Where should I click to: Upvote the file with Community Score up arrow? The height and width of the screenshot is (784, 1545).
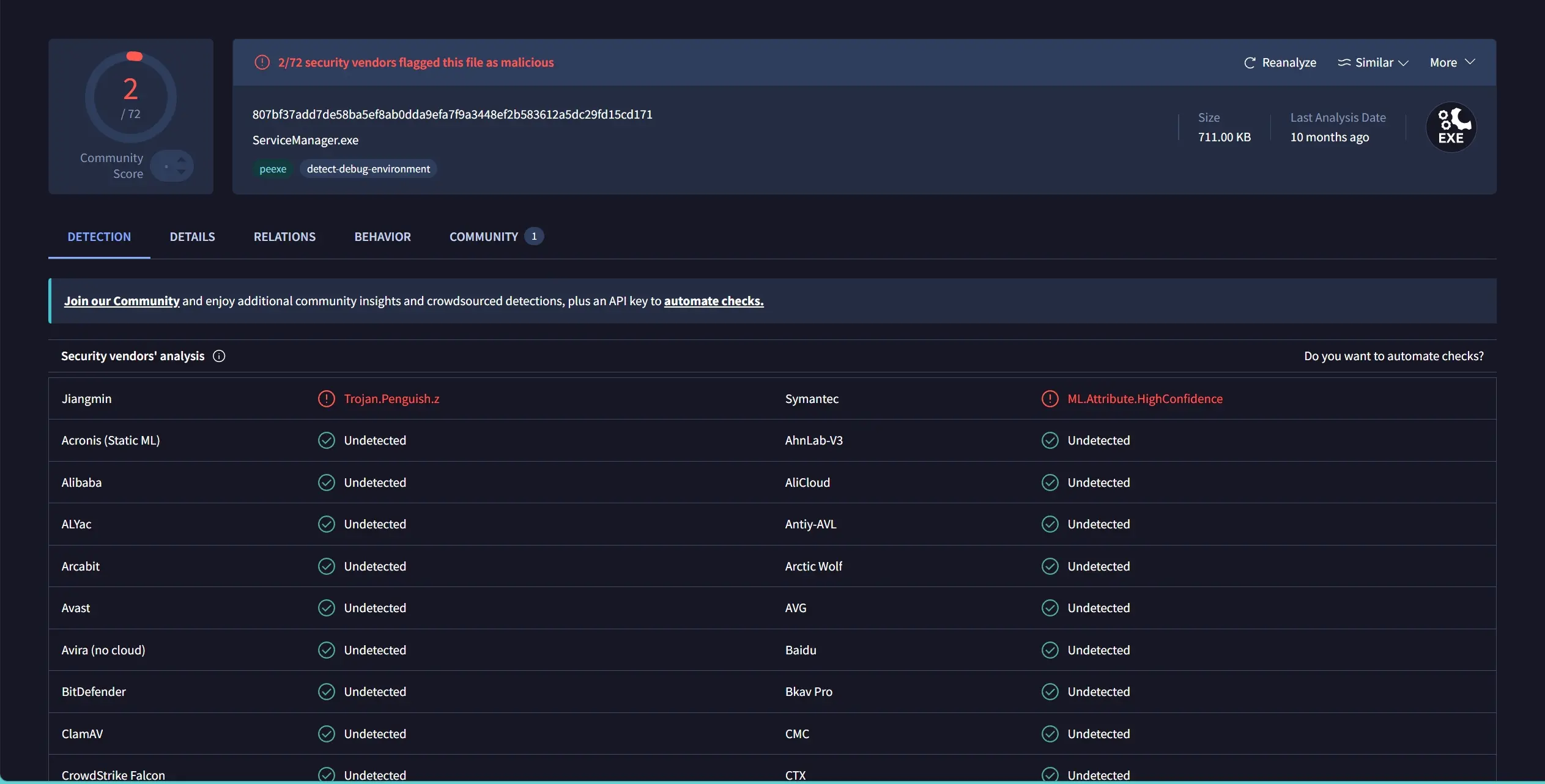click(x=181, y=160)
